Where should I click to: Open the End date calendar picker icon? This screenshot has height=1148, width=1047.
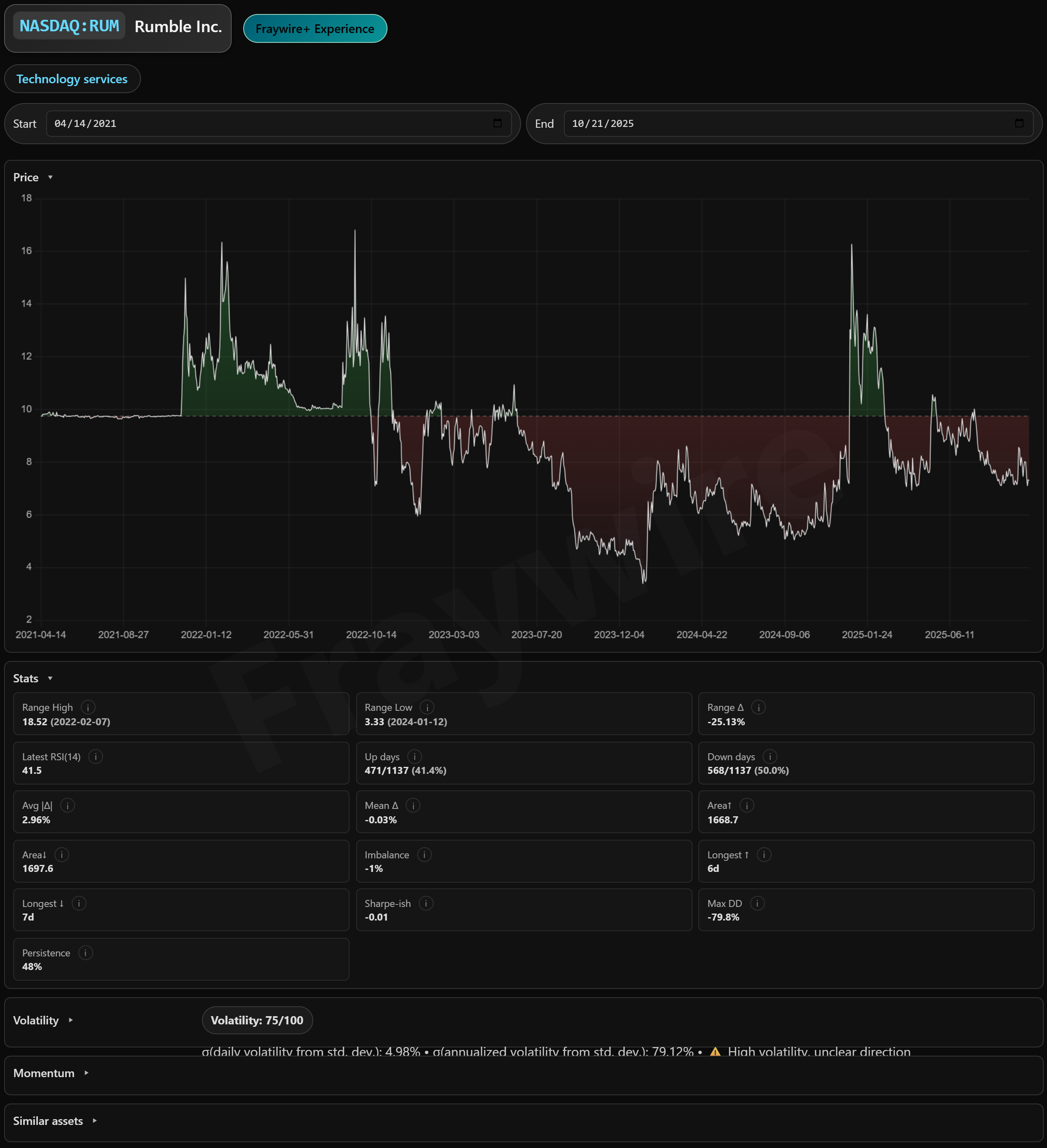[x=1019, y=124]
